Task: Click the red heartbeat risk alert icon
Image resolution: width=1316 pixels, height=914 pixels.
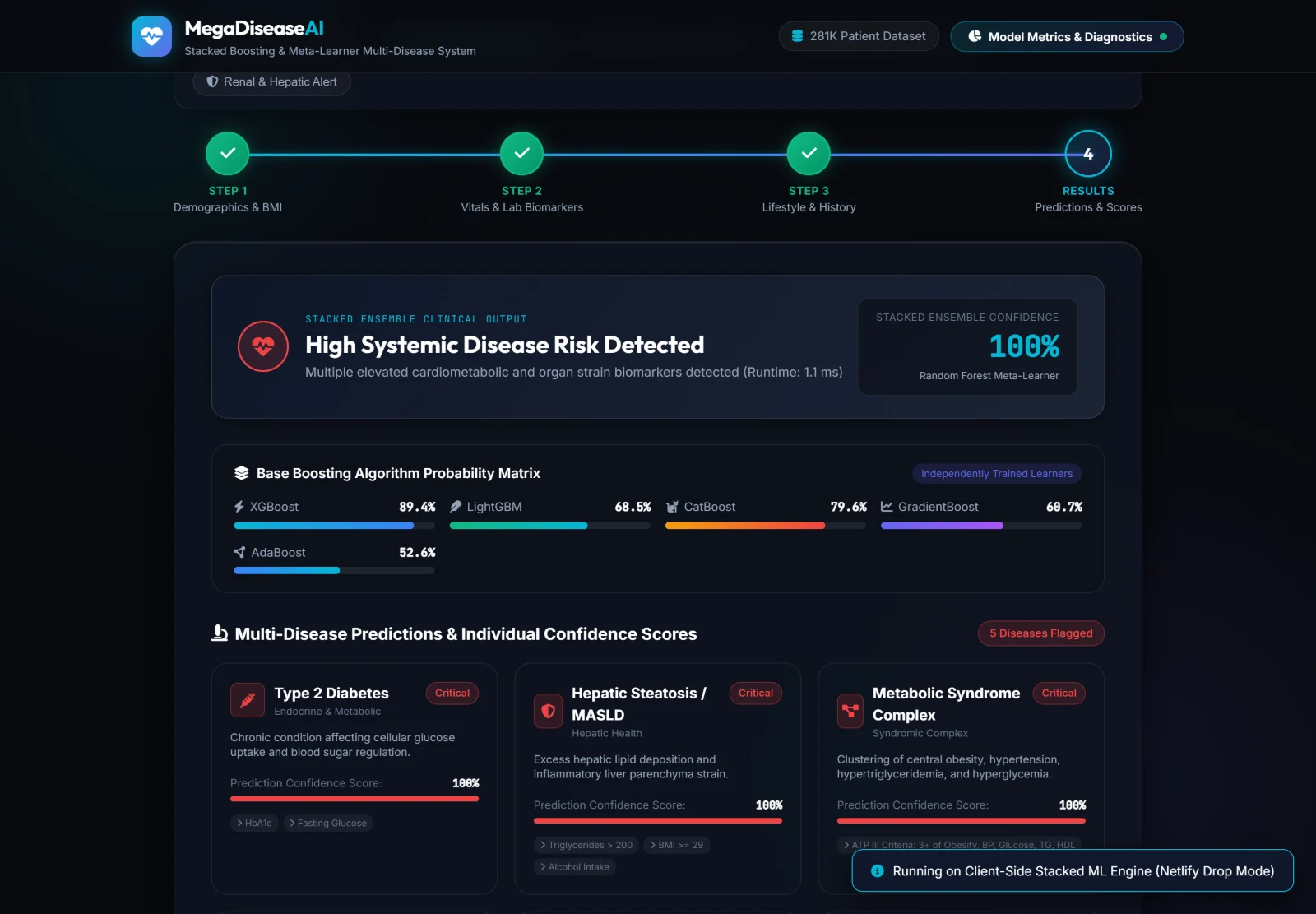Action: [263, 346]
